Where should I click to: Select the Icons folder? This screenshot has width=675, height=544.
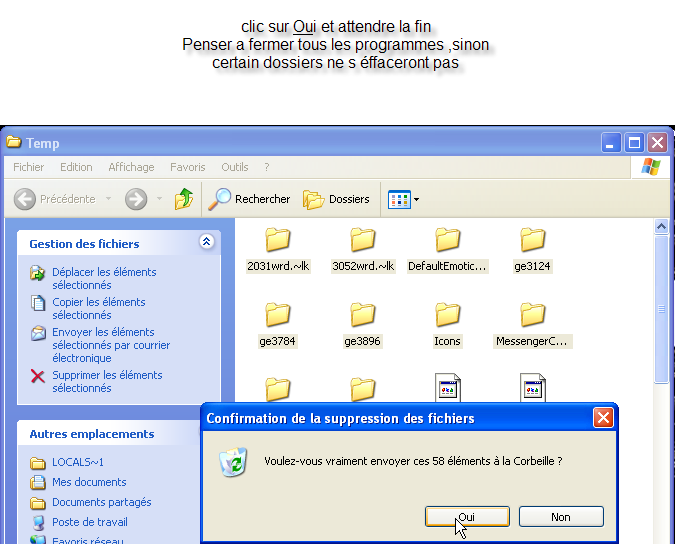tap(447, 315)
